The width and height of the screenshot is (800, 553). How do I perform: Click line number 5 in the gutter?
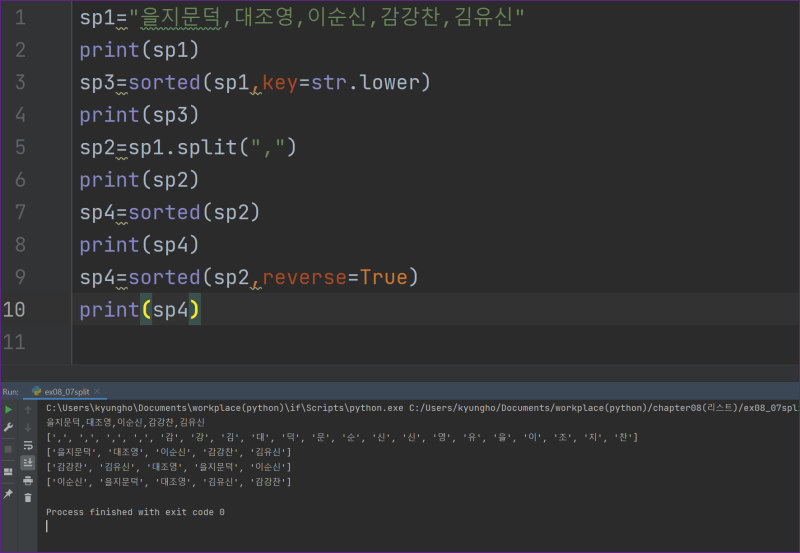click(20, 147)
